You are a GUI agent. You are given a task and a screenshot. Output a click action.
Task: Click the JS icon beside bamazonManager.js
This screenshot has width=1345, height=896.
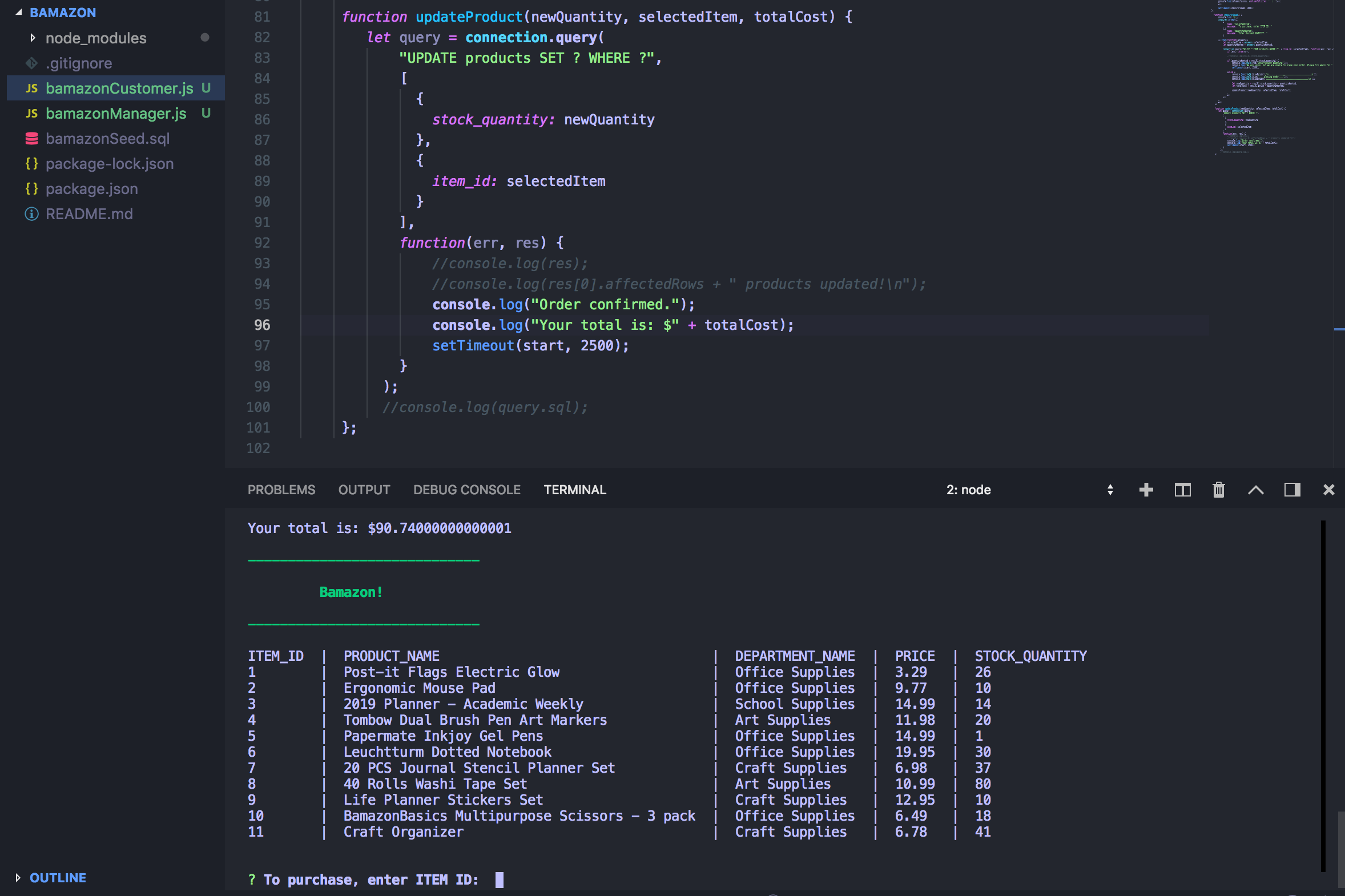tap(31, 113)
